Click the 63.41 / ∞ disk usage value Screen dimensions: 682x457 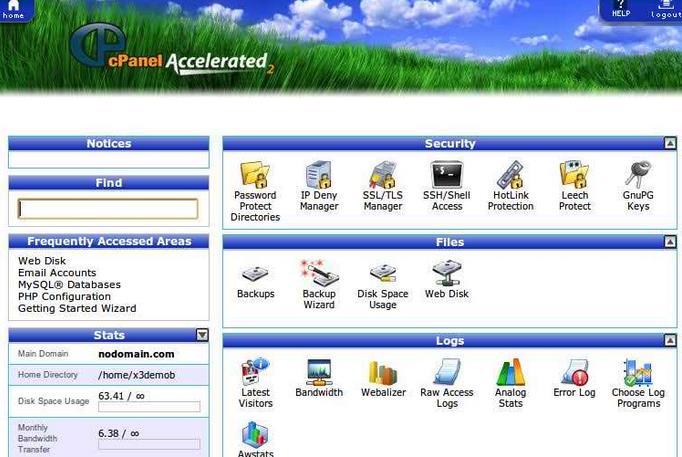(121, 396)
